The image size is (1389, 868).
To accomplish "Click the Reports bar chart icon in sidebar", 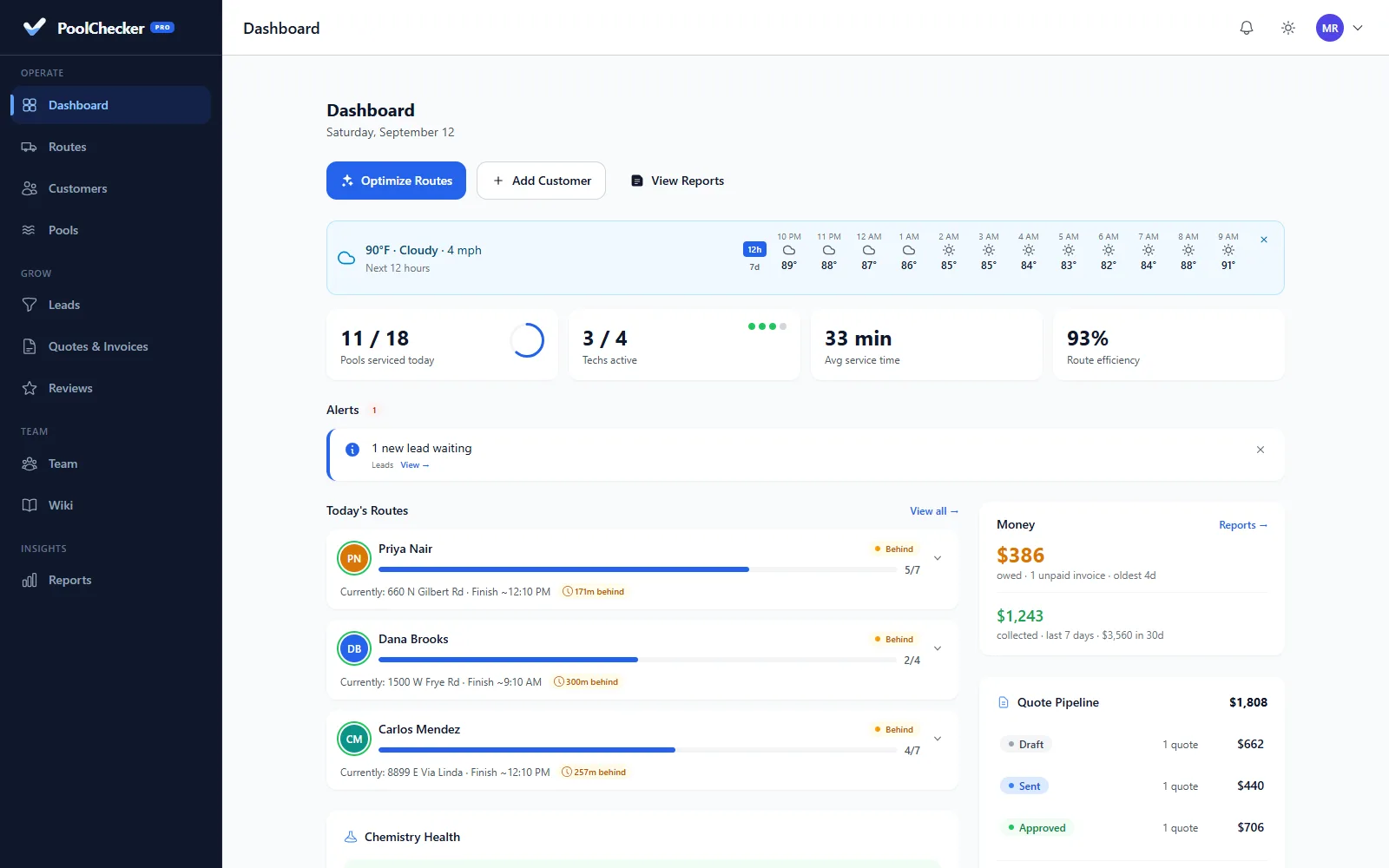I will 30,580.
